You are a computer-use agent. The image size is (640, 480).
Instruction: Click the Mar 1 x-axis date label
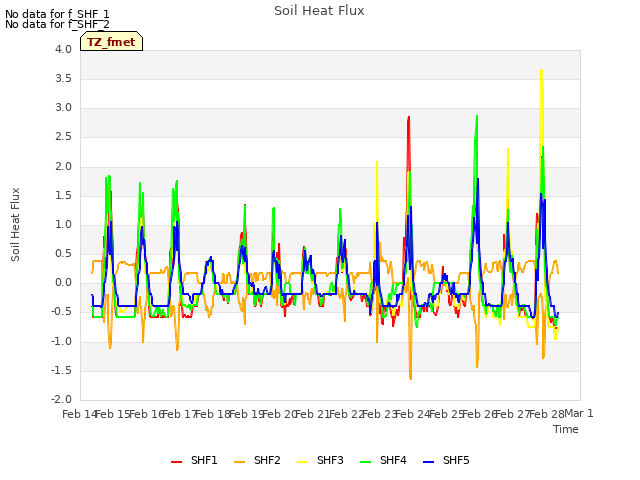[579, 413]
